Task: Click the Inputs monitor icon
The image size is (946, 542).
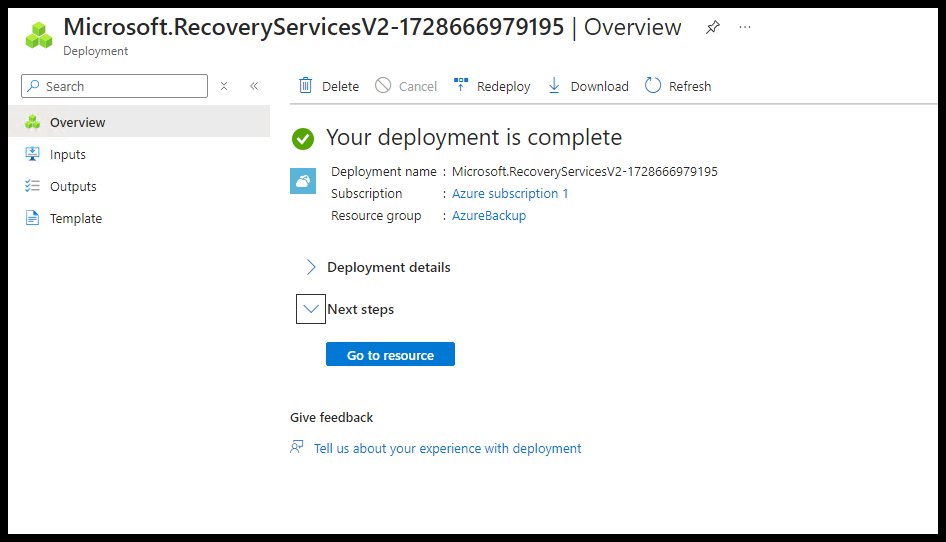Action: 33,154
